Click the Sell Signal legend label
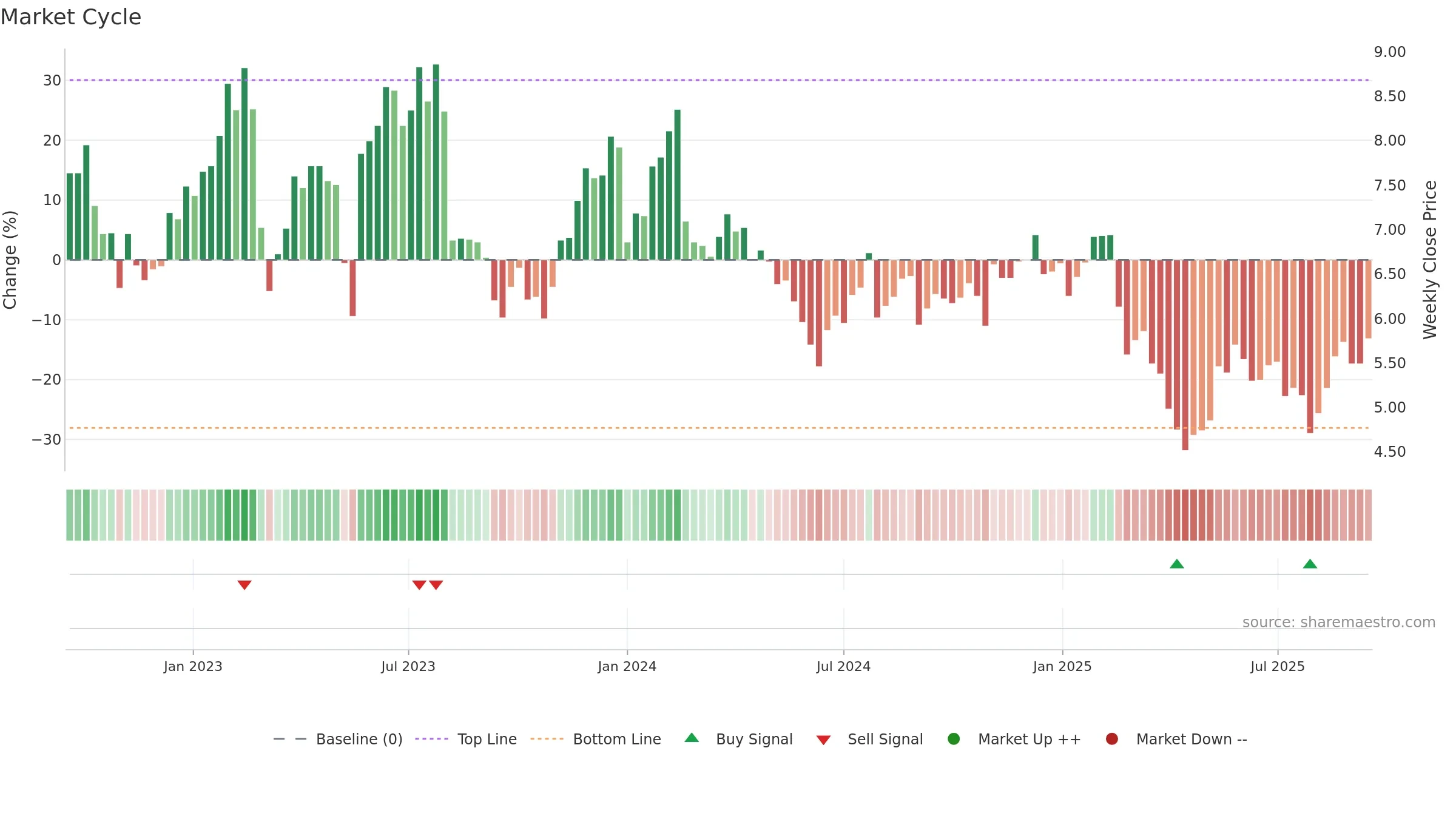Image resolution: width=1456 pixels, height=819 pixels. click(885, 739)
